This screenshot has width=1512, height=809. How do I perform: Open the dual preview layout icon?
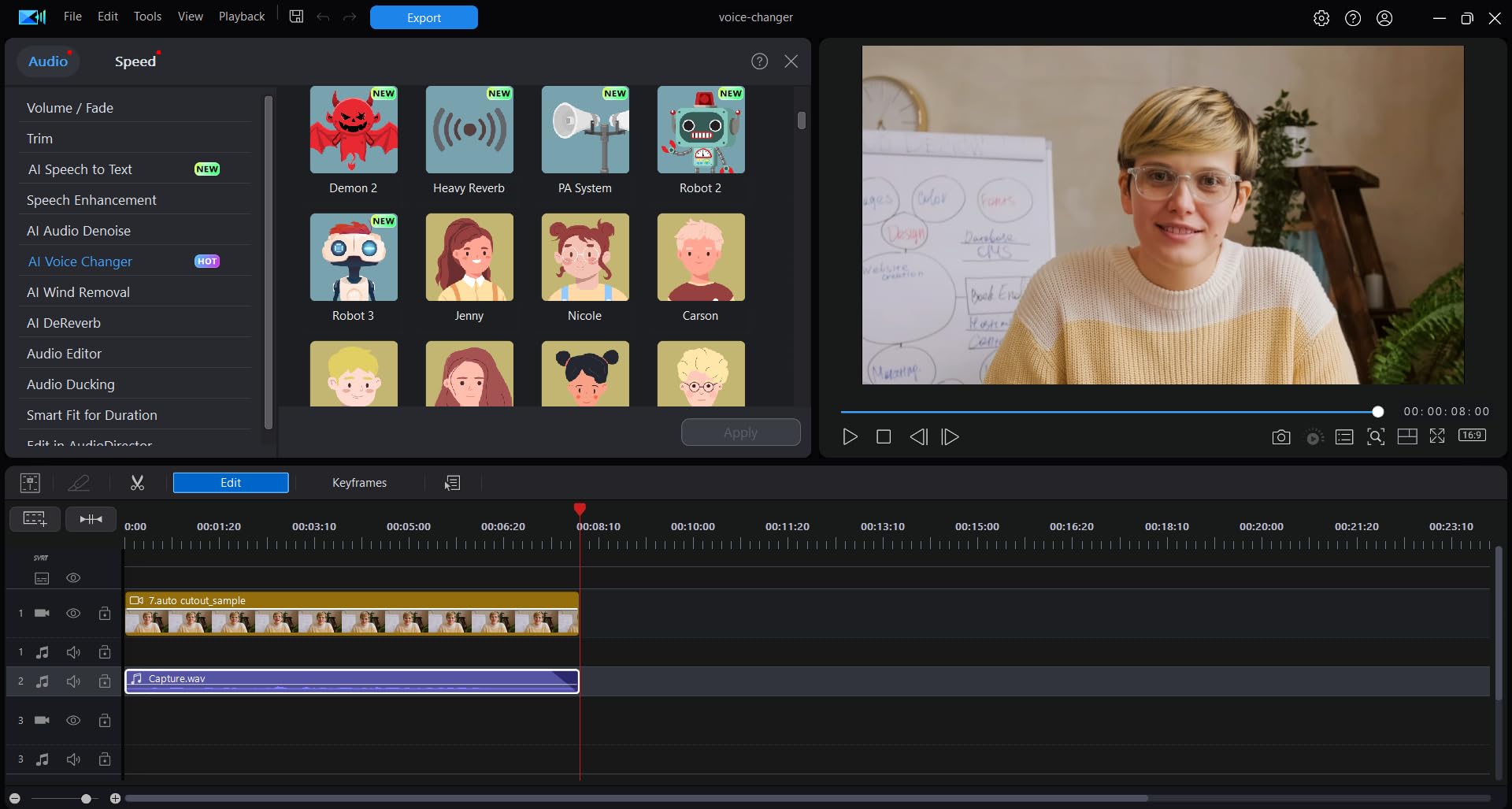click(1407, 436)
